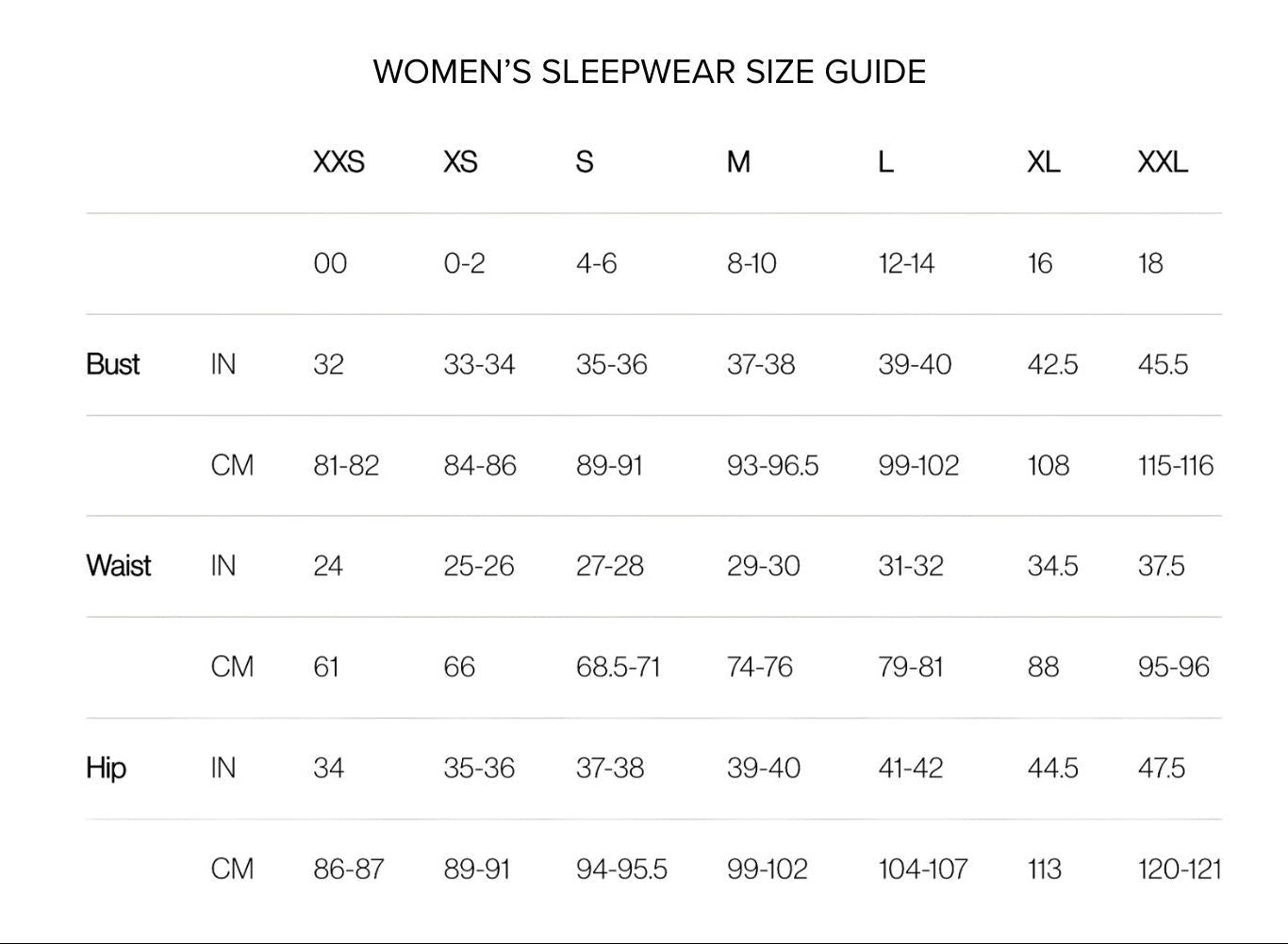Select the 12-14 numeric size cell
The image size is (1288, 944).
pos(906,263)
